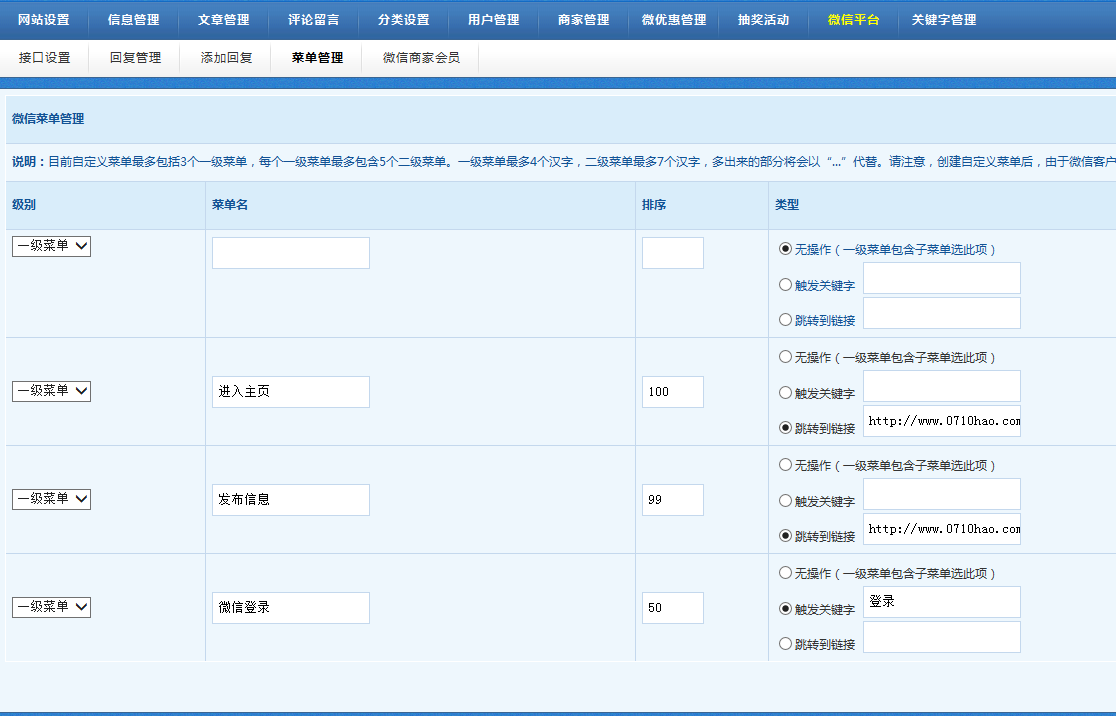Select 触发关键字 radio in 发布信息 row
The height and width of the screenshot is (716, 1116).
[785, 501]
